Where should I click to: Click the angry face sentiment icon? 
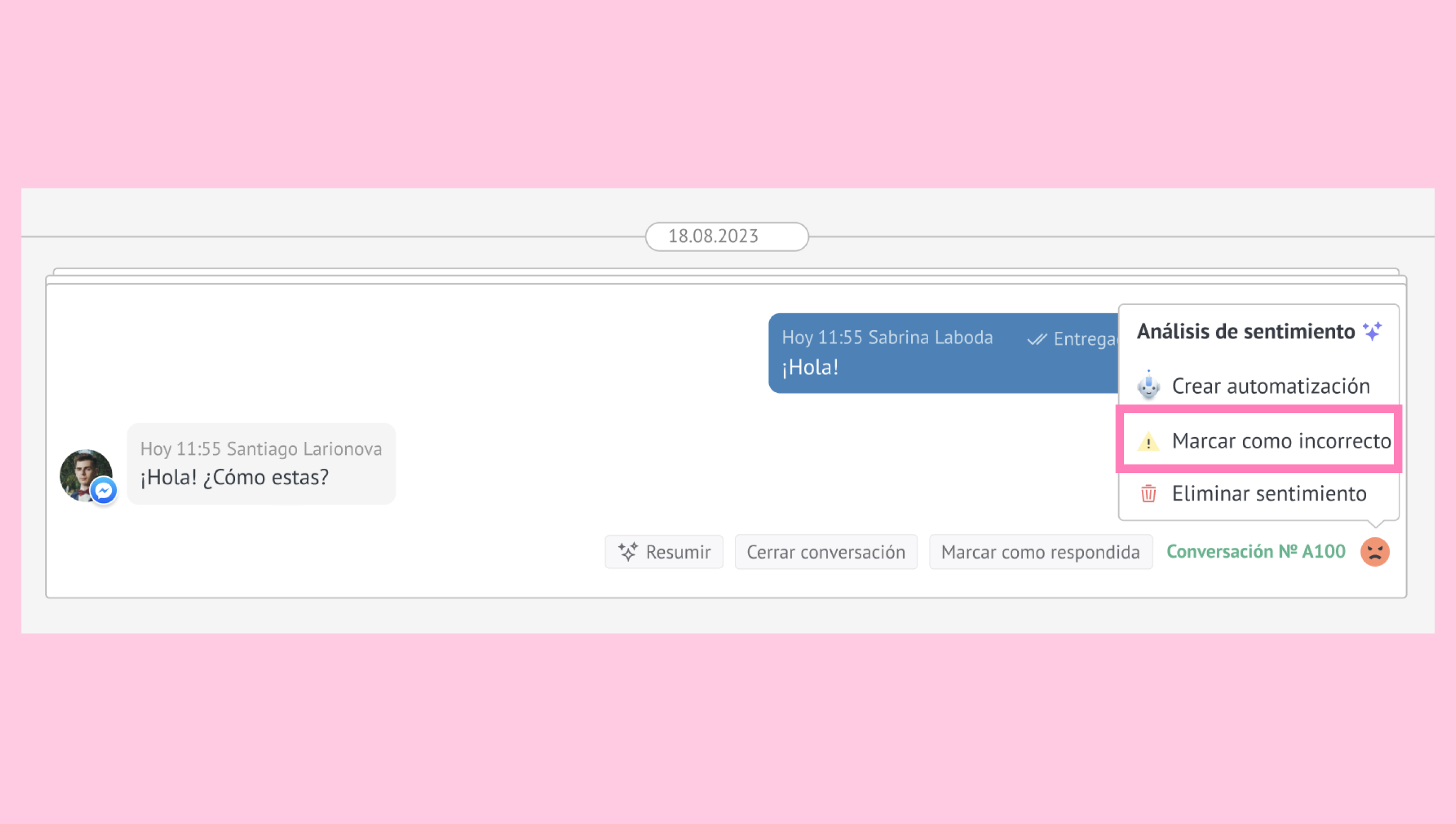tap(1375, 551)
